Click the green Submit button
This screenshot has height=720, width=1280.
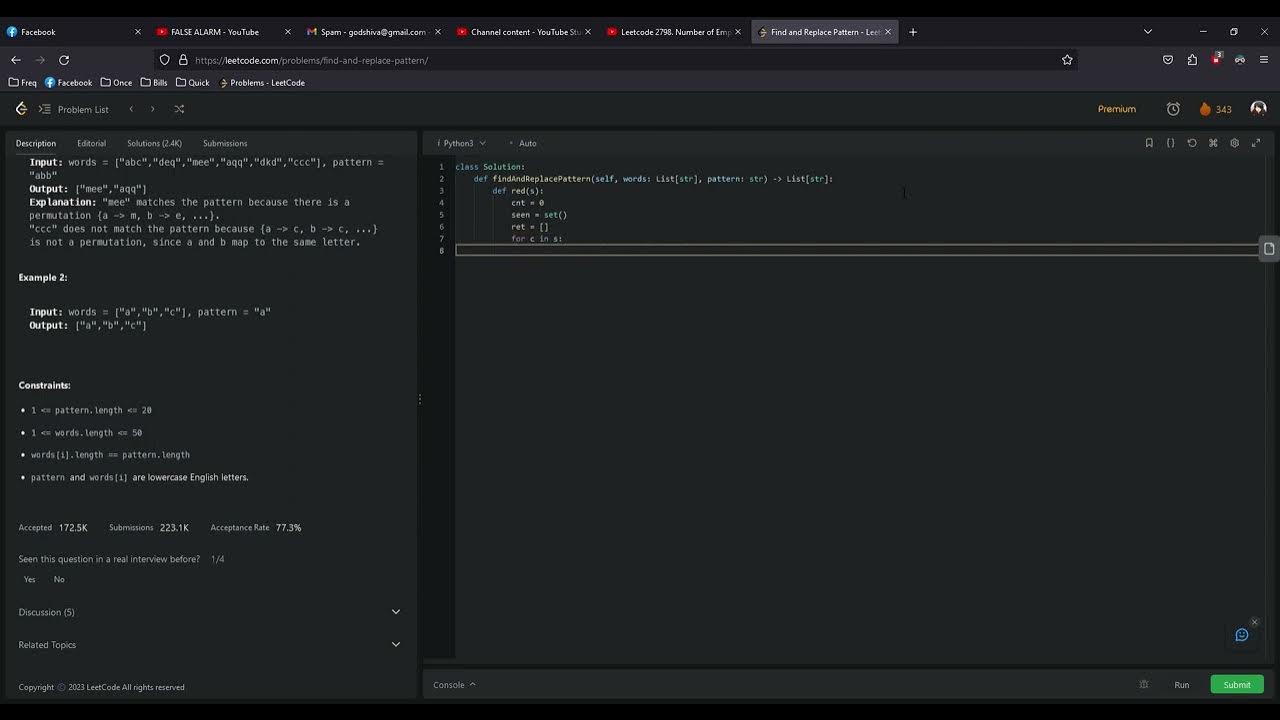coord(1237,685)
